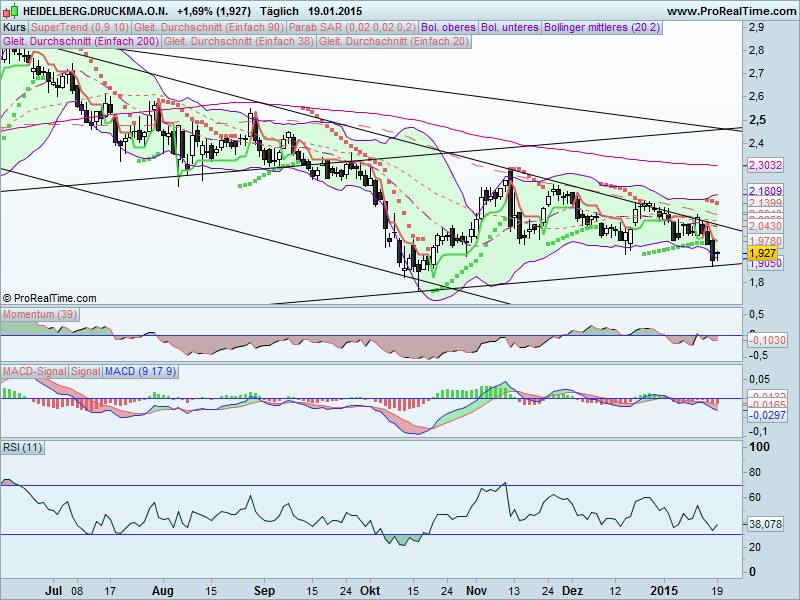Click the 2,0430 price tag
Image resolution: width=800 pixels, height=600 pixels.
[765, 226]
